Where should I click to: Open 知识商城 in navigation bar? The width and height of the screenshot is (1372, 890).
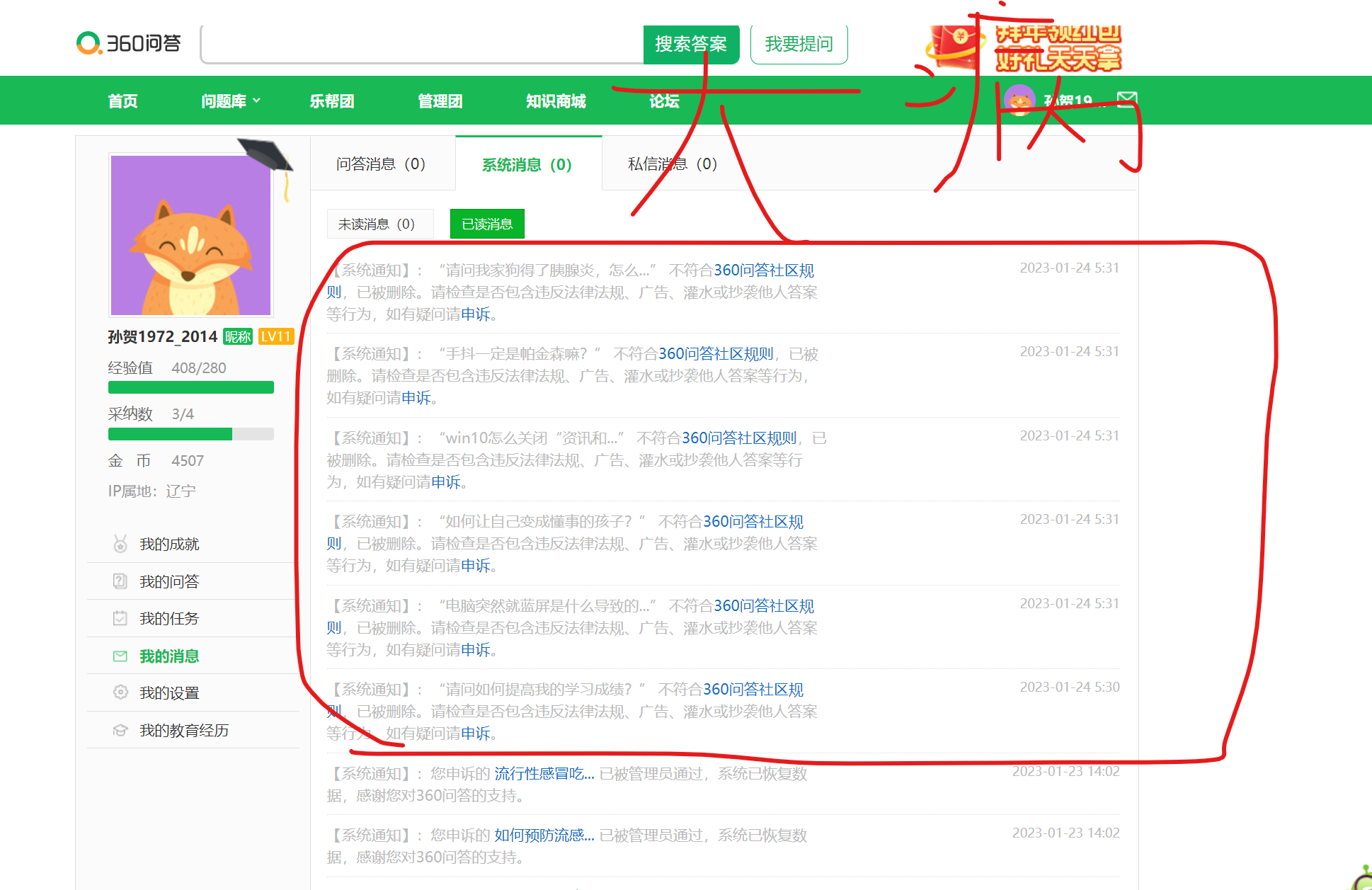click(x=556, y=101)
